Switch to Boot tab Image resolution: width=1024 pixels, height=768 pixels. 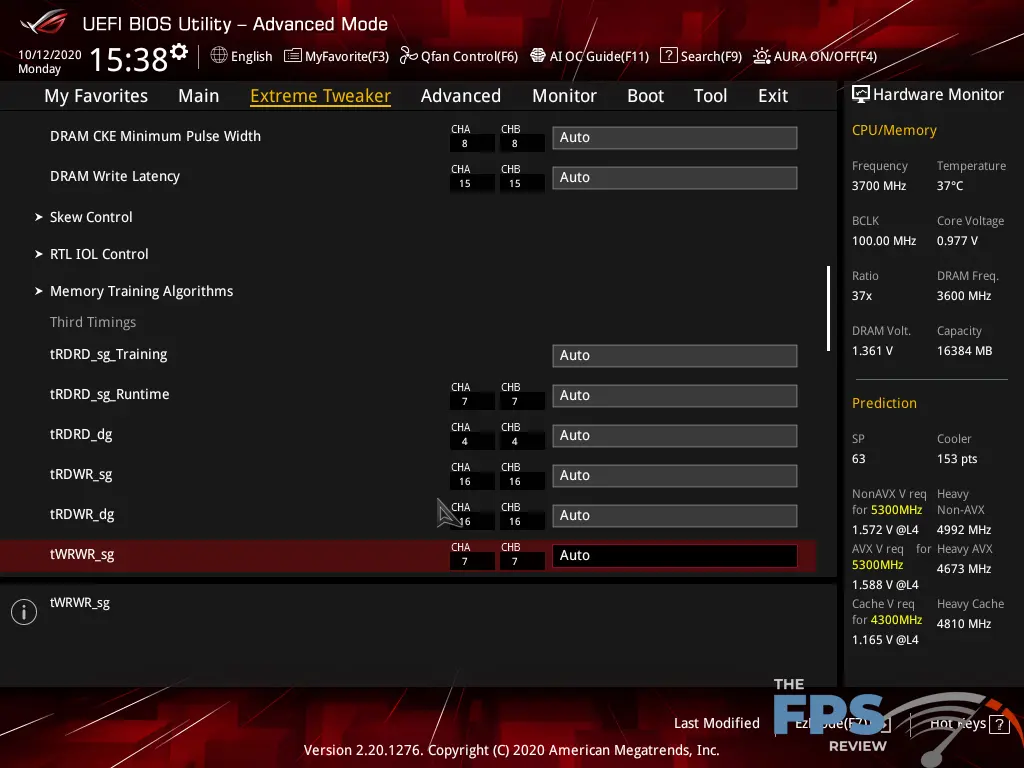646,96
